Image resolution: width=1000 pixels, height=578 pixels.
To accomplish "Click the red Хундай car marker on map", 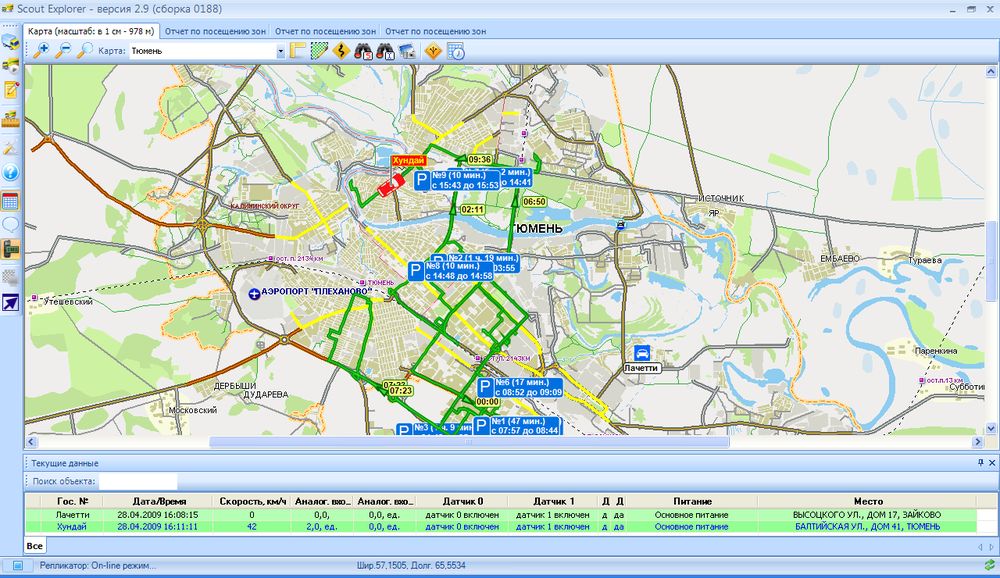I will (390, 186).
